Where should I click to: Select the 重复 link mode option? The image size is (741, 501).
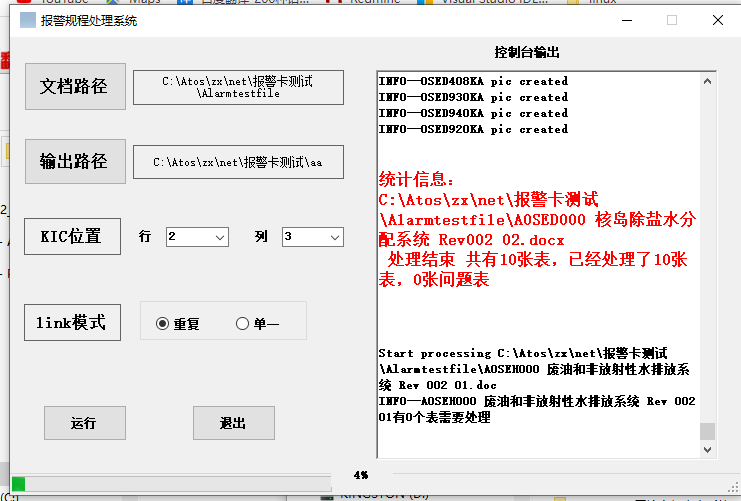163,323
